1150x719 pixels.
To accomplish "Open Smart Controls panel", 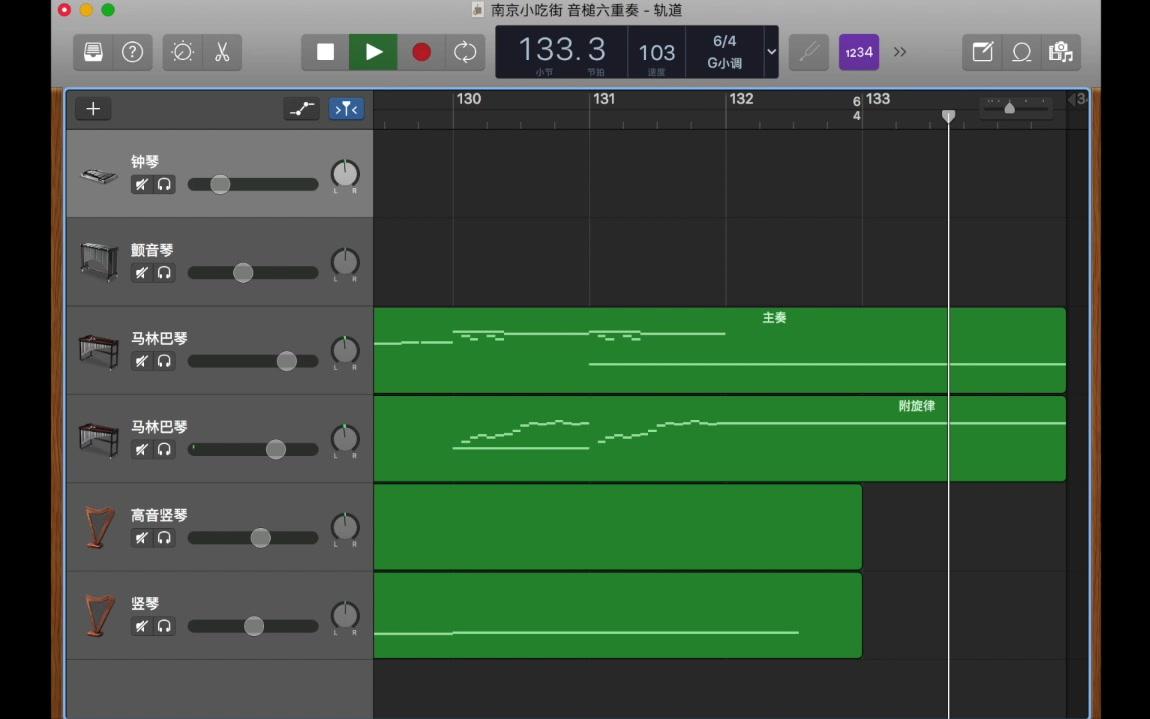I will click(182, 52).
